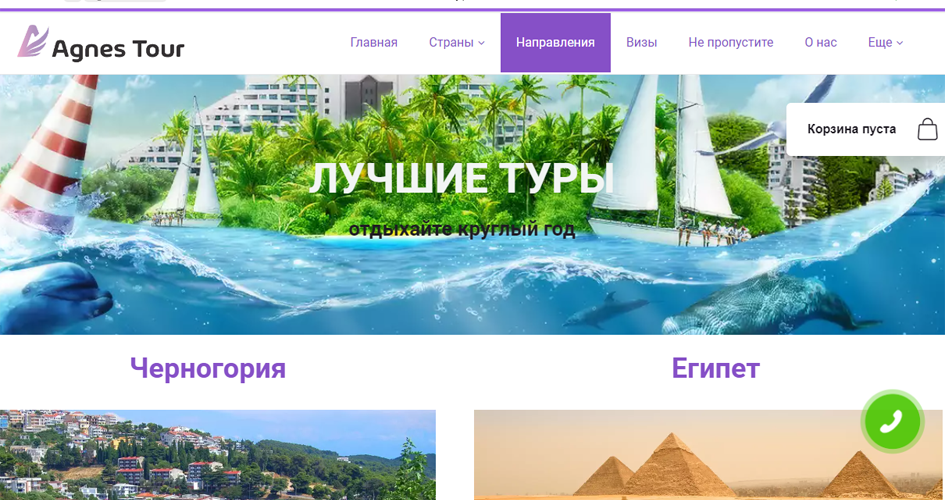Open the Египет heading link
This screenshot has height=500, width=945.
coord(715,367)
